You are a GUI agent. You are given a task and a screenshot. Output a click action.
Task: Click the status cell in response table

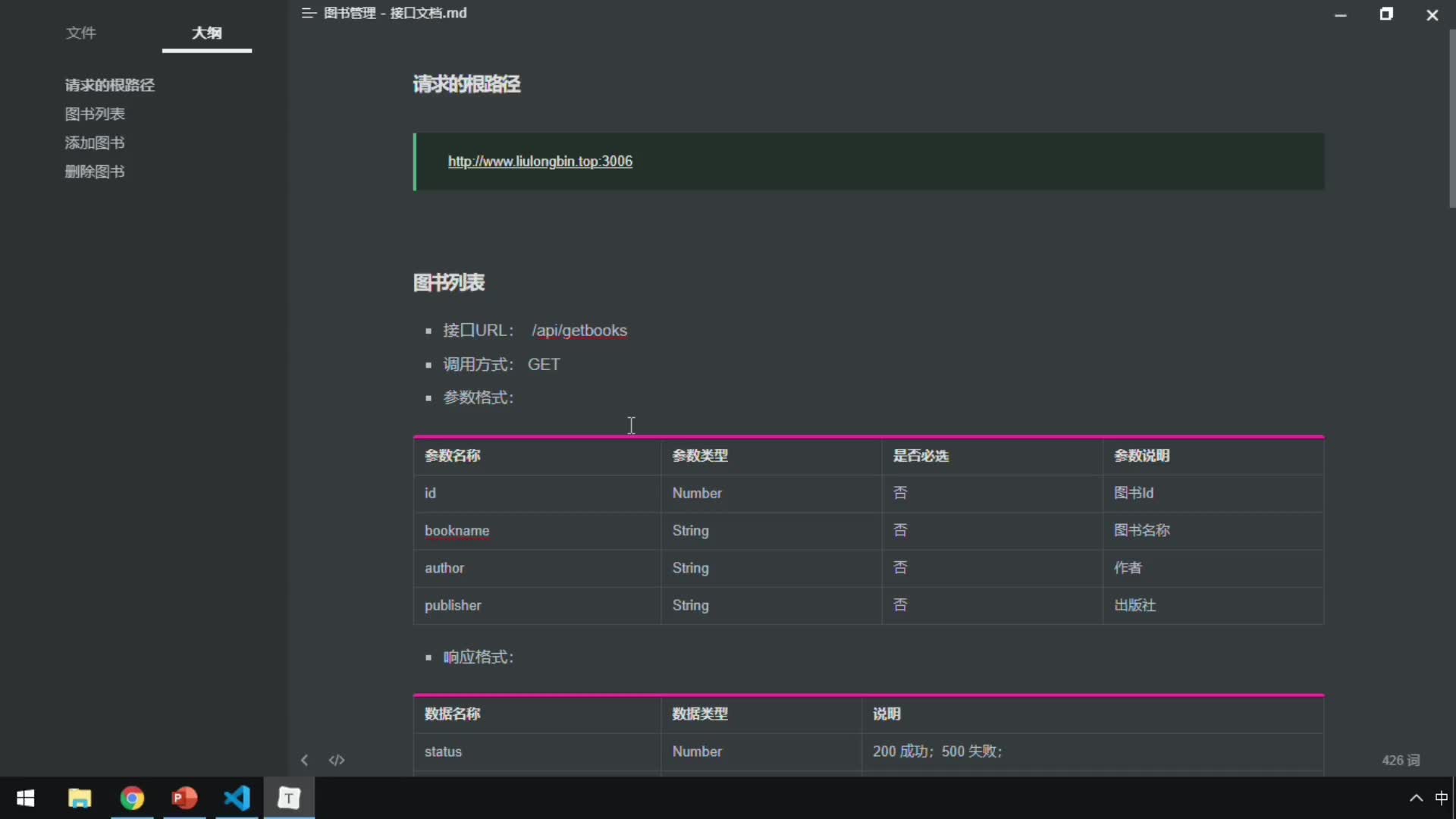pyautogui.click(x=537, y=752)
